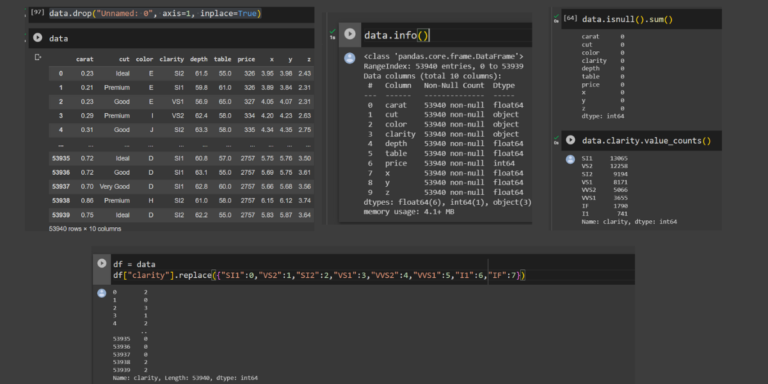Click the row index 53935 in the dataframe
The height and width of the screenshot is (384, 768).
click(x=61, y=159)
